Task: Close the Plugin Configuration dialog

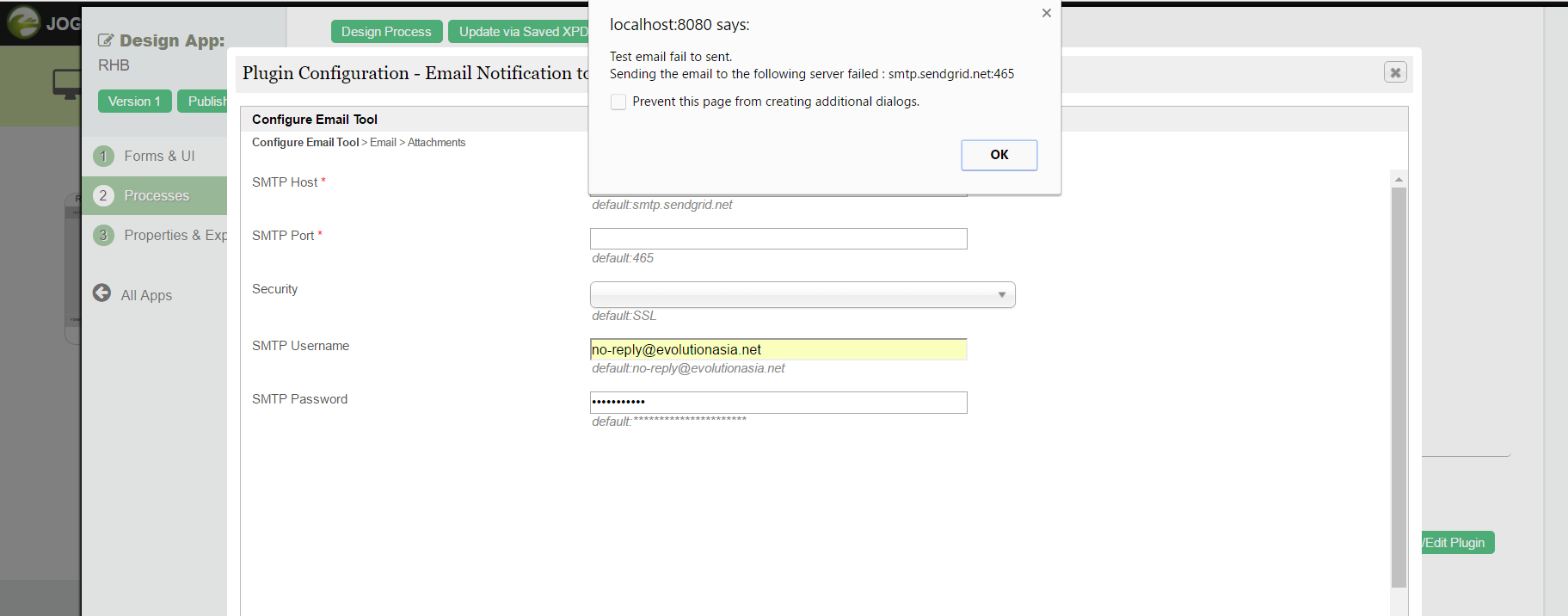Action: point(1395,72)
